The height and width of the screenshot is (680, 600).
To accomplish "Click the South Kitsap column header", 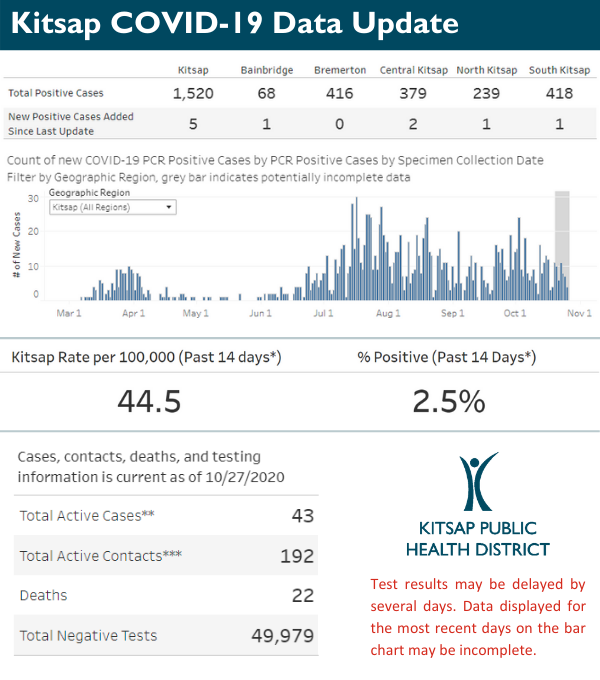I will (x=560, y=70).
